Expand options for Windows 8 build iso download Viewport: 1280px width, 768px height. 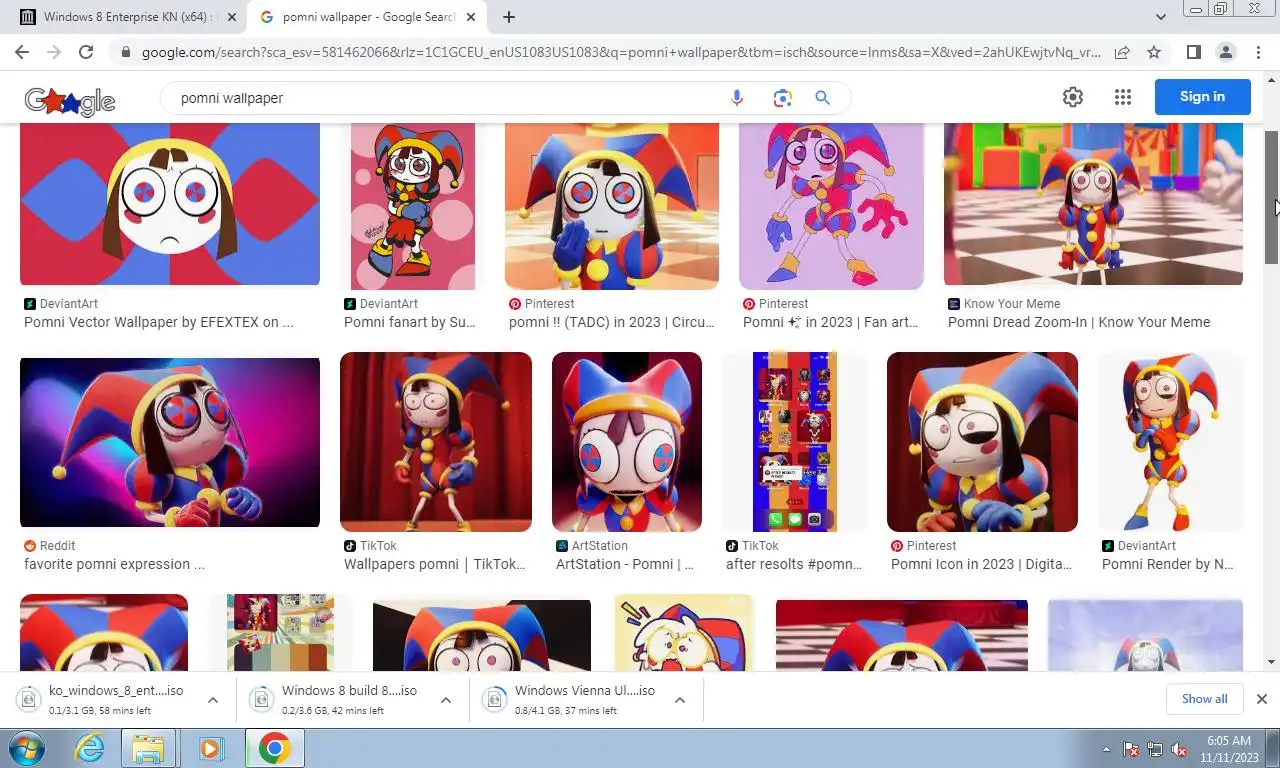(446, 700)
